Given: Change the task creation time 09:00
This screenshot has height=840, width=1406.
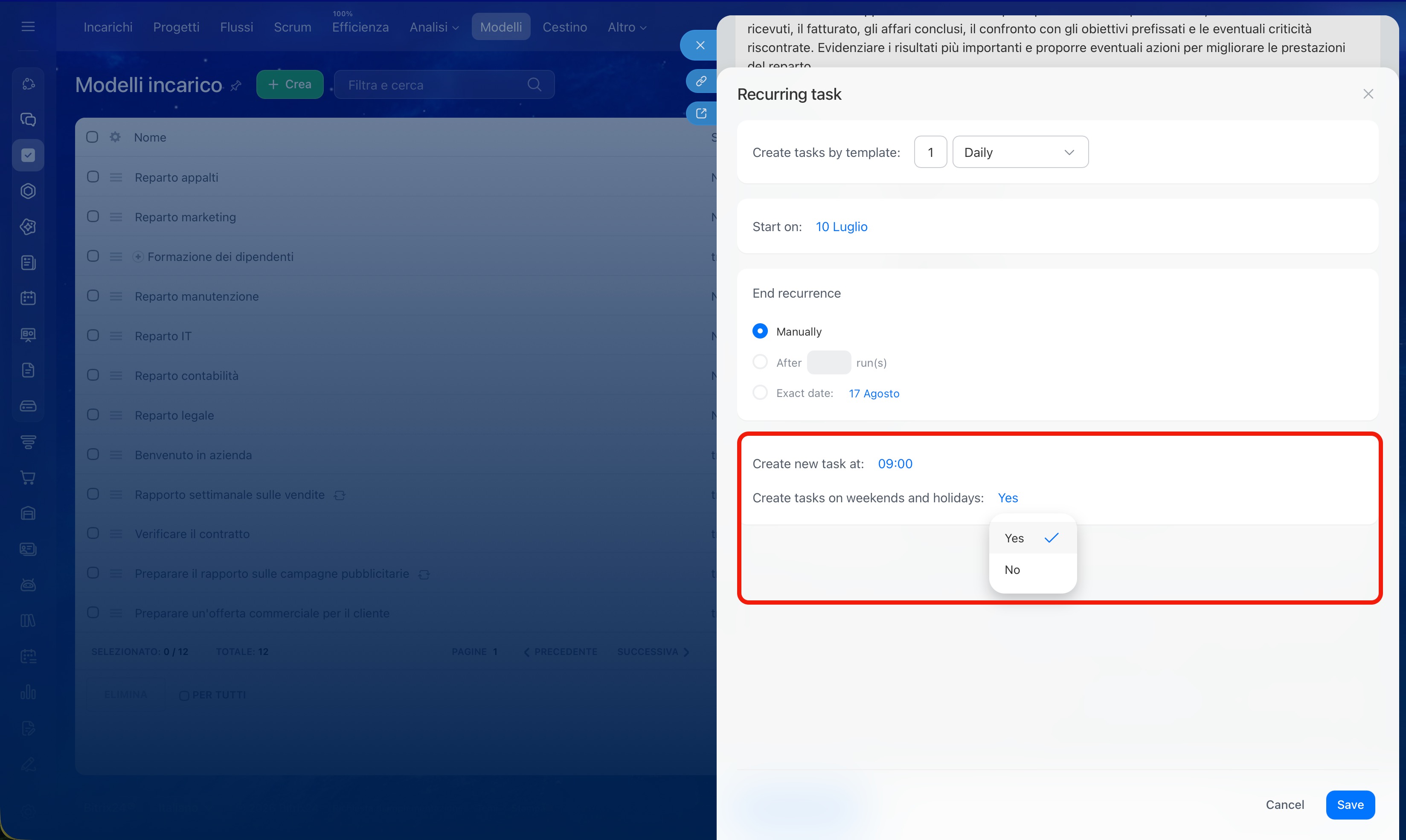Looking at the screenshot, I should [895, 463].
